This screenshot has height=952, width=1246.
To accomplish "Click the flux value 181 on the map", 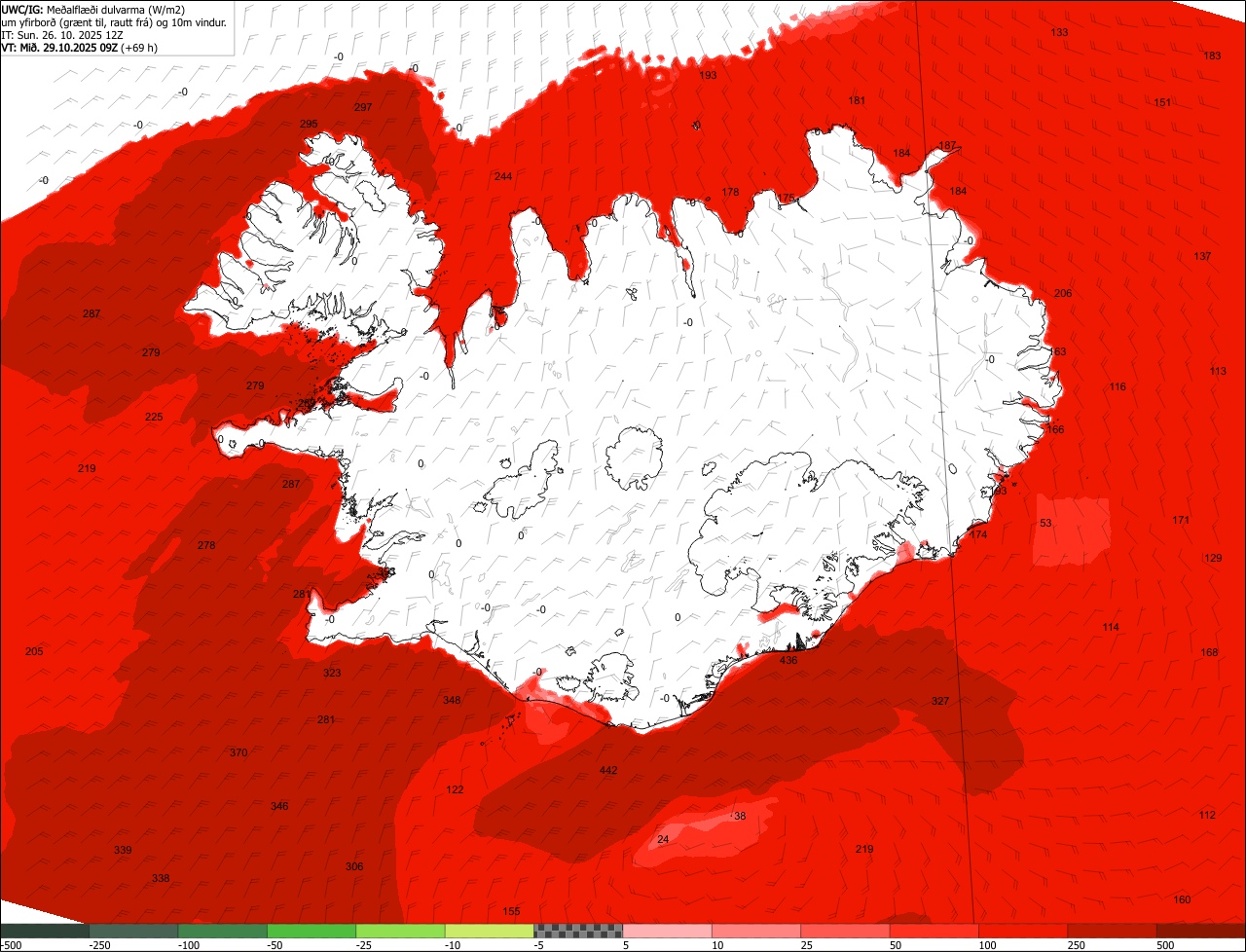I will click(x=857, y=101).
